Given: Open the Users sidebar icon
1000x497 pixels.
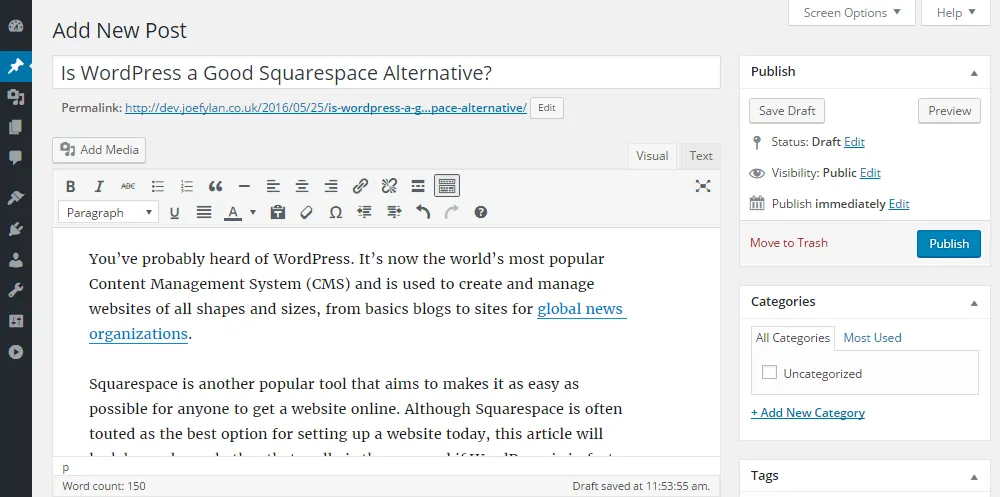Looking at the screenshot, I should pos(16,260).
